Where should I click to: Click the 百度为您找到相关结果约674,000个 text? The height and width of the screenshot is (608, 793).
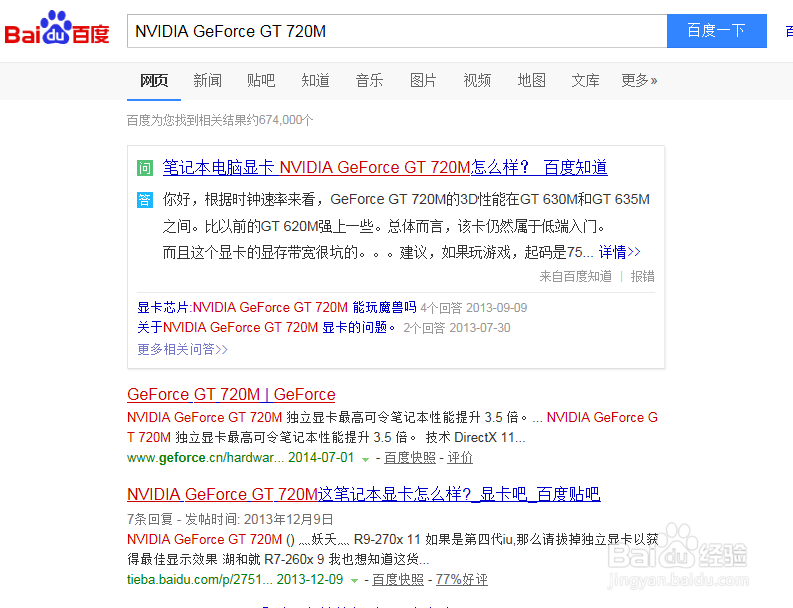[x=220, y=120]
